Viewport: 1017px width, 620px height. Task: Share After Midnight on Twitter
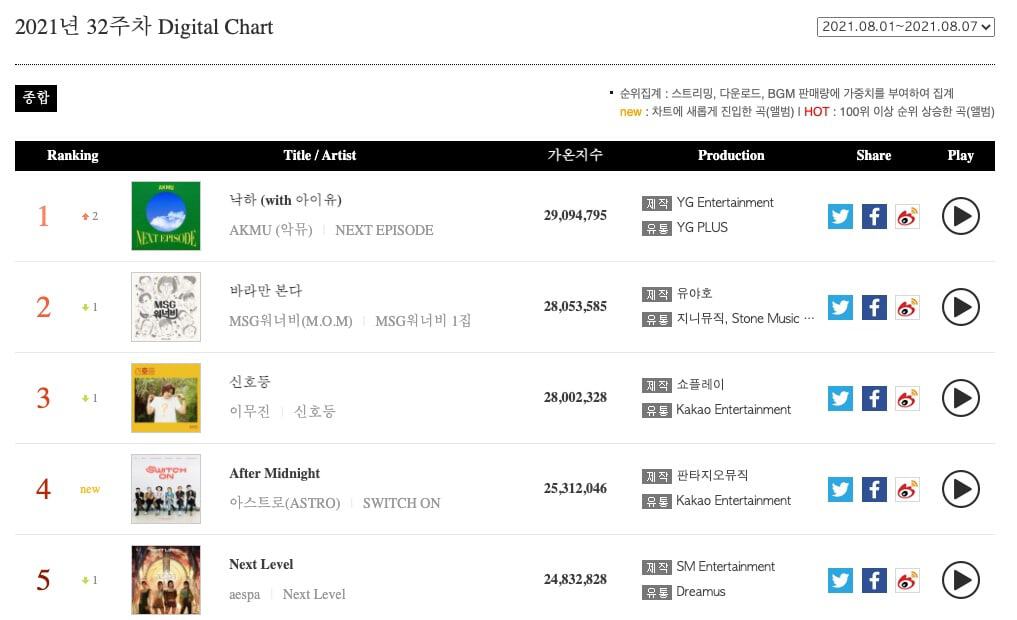pyautogui.click(x=841, y=489)
